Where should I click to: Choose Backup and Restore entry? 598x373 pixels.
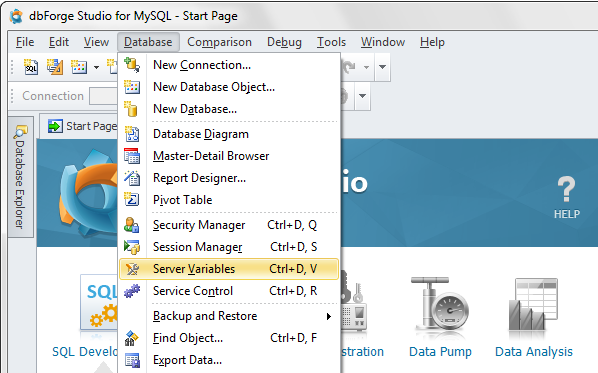pyautogui.click(x=229, y=316)
